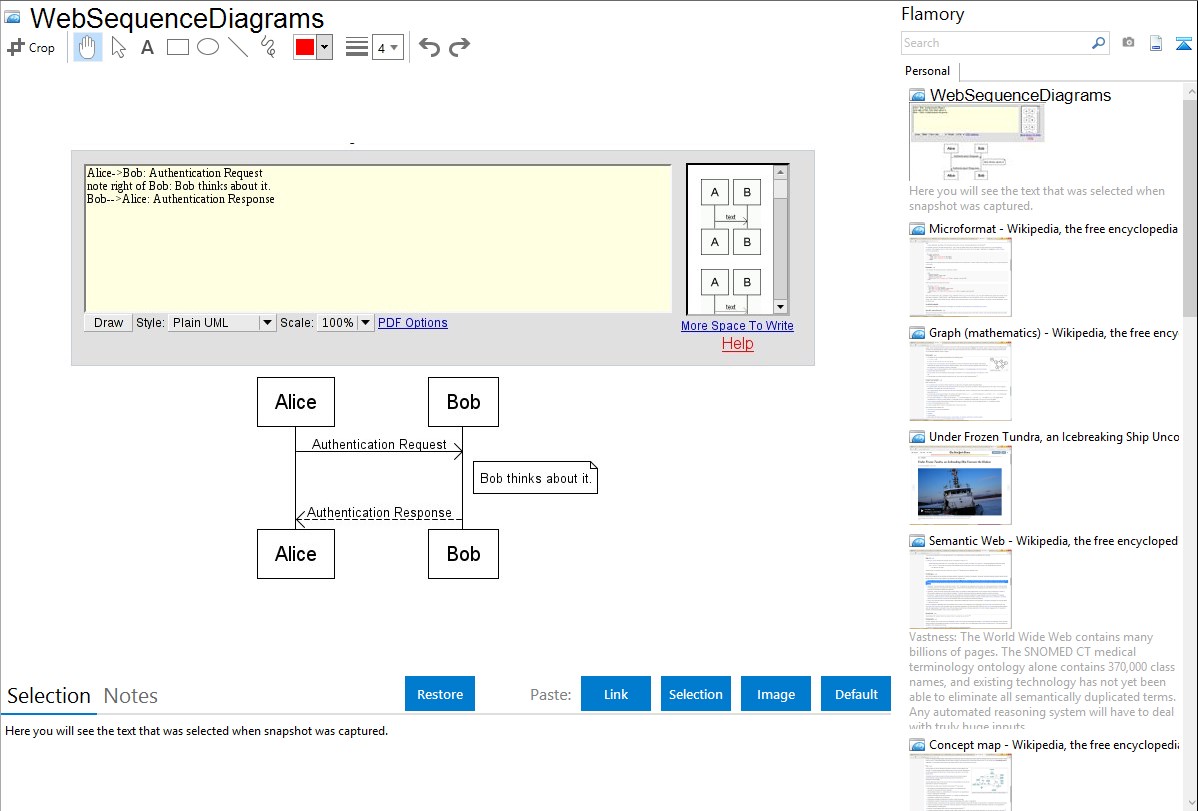
Task: Click the Restore button
Action: tap(440, 694)
